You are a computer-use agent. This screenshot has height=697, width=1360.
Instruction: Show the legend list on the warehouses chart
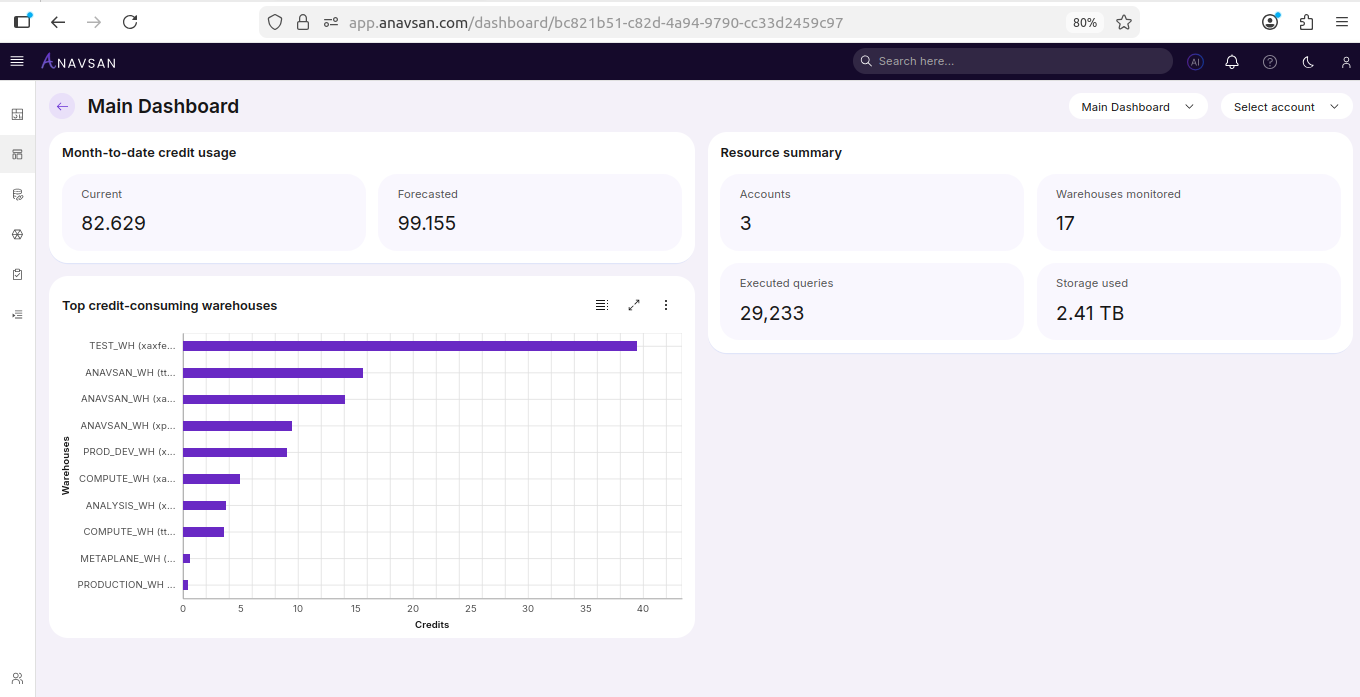coord(601,305)
